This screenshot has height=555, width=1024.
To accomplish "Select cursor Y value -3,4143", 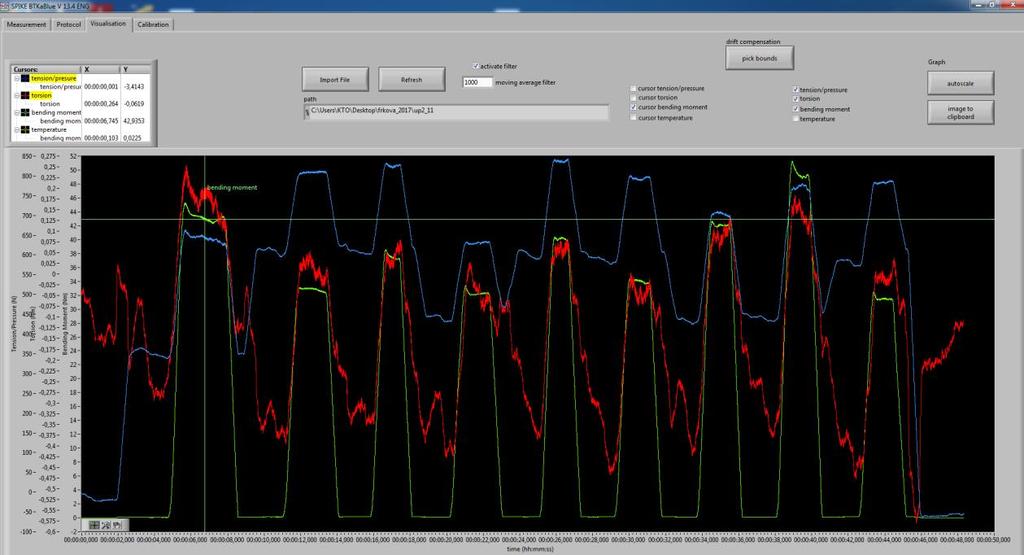I will click(134, 86).
